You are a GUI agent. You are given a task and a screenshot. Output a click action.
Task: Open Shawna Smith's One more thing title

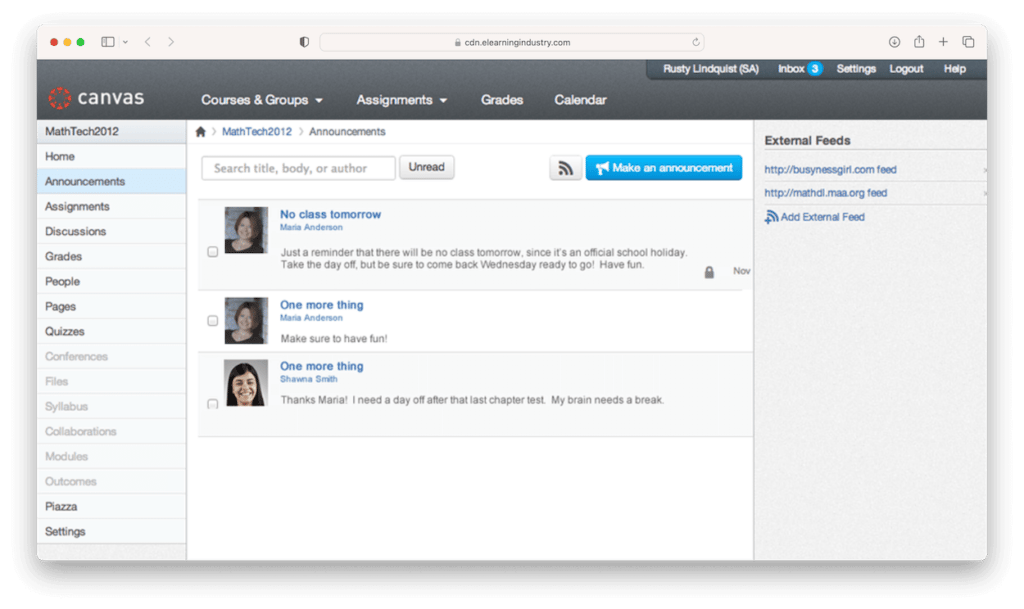click(x=321, y=366)
